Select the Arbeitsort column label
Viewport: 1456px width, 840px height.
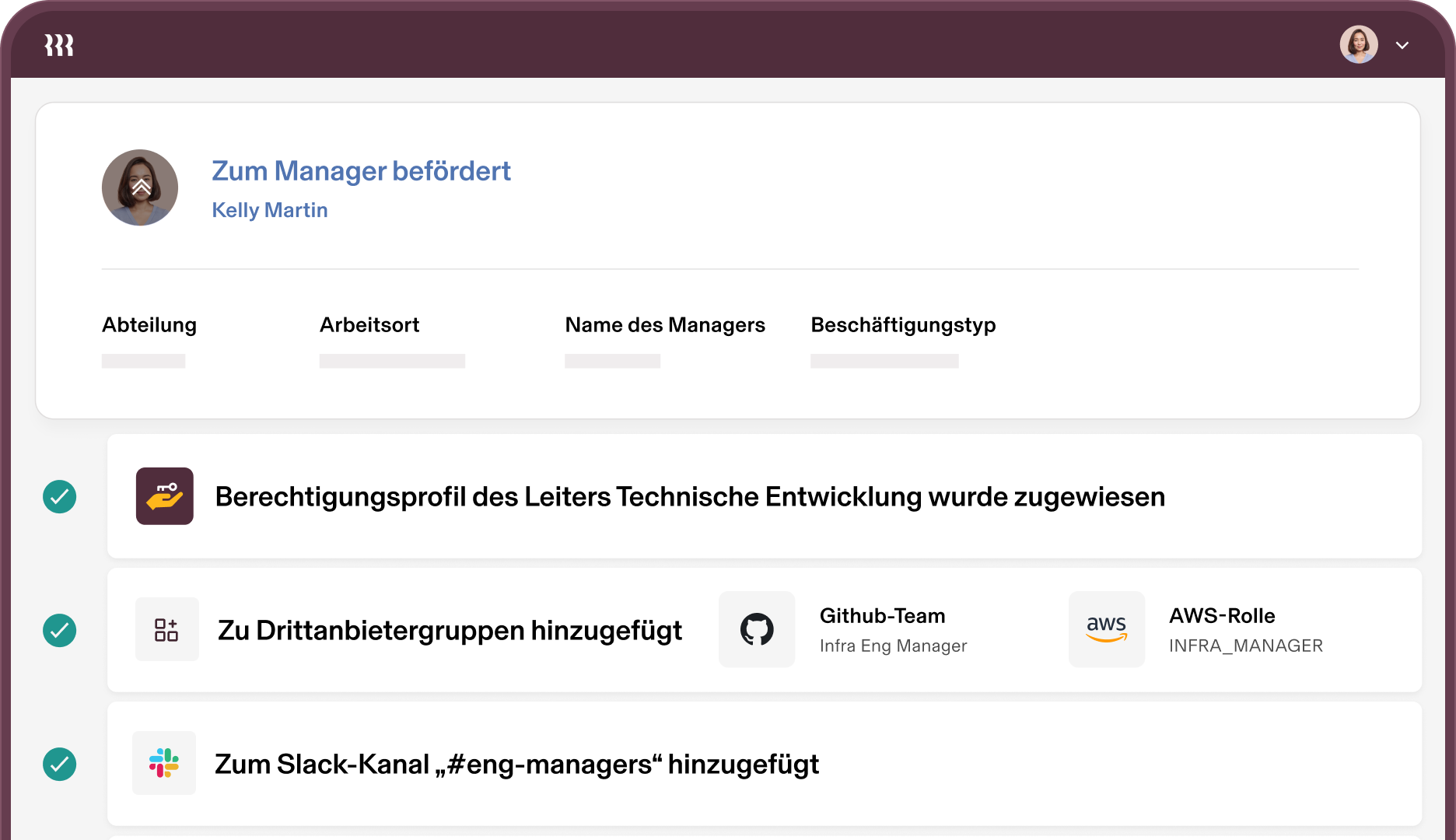(x=369, y=325)
